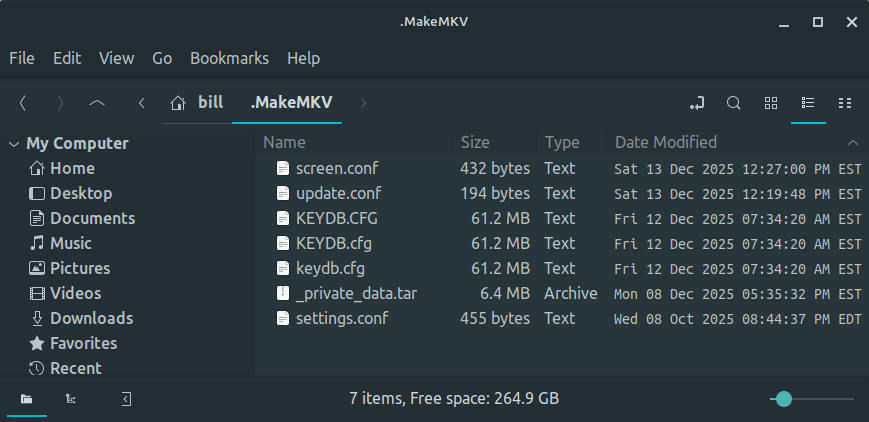Select the screen.conf file icon
Screen dimensions: 869x422
283,169
